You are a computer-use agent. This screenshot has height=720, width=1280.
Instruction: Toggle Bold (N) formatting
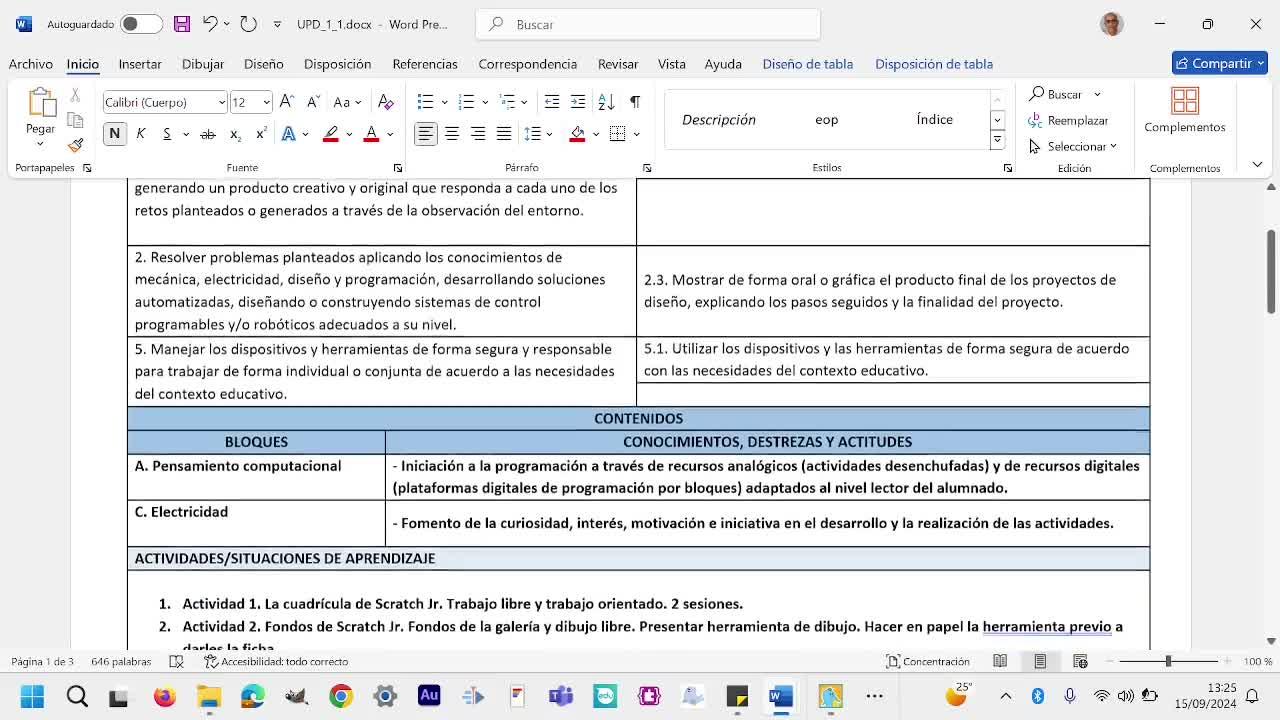[114, 134]
